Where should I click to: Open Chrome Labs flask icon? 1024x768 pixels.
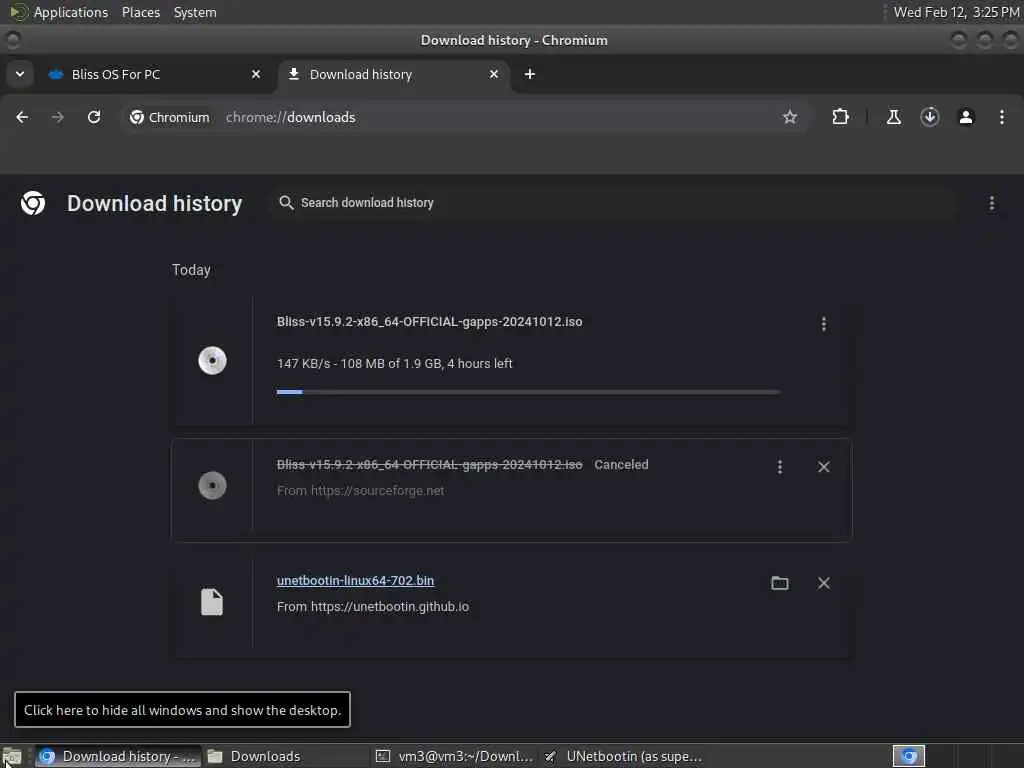pyautogui.click(x=893, y=117)
